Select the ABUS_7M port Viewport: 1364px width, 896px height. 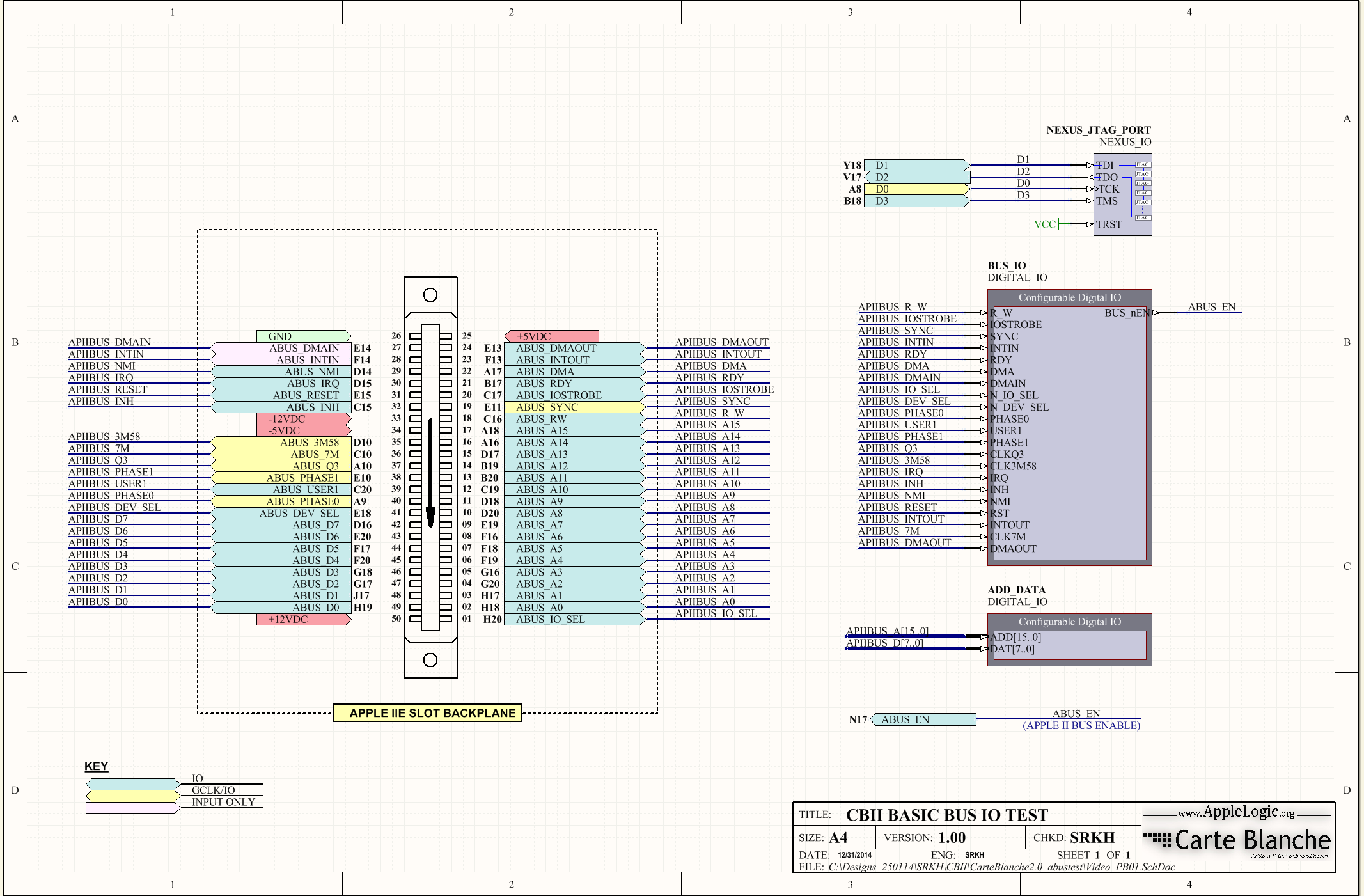click(281, 454)
